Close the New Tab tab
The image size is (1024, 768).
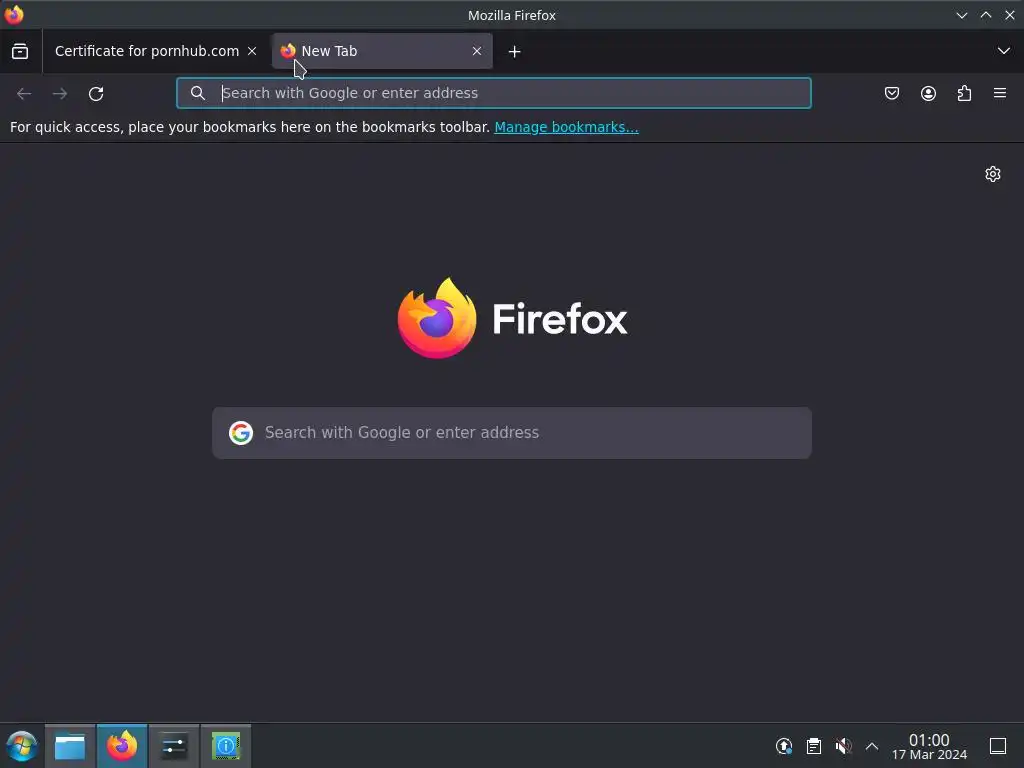477,51
